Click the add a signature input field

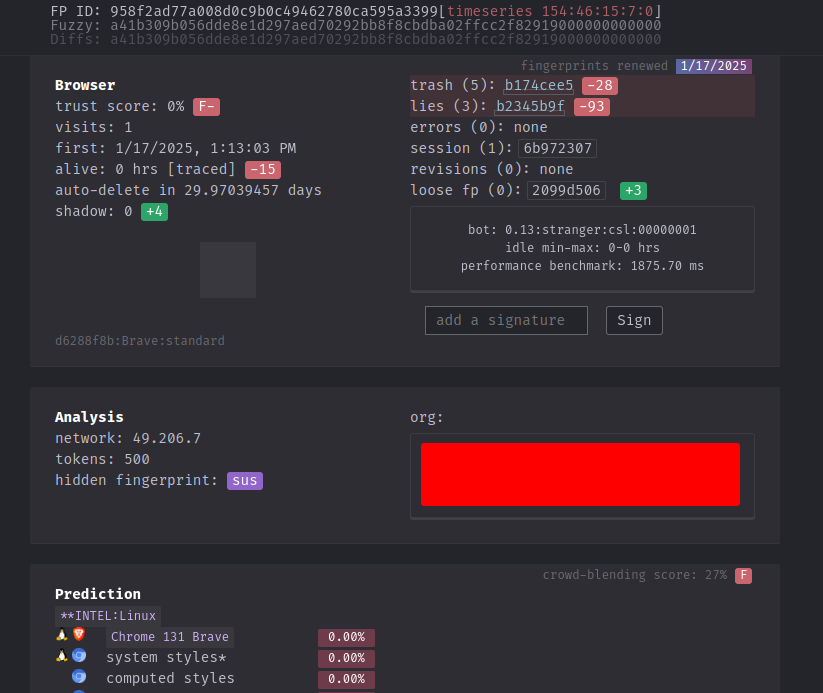(506, 320)
